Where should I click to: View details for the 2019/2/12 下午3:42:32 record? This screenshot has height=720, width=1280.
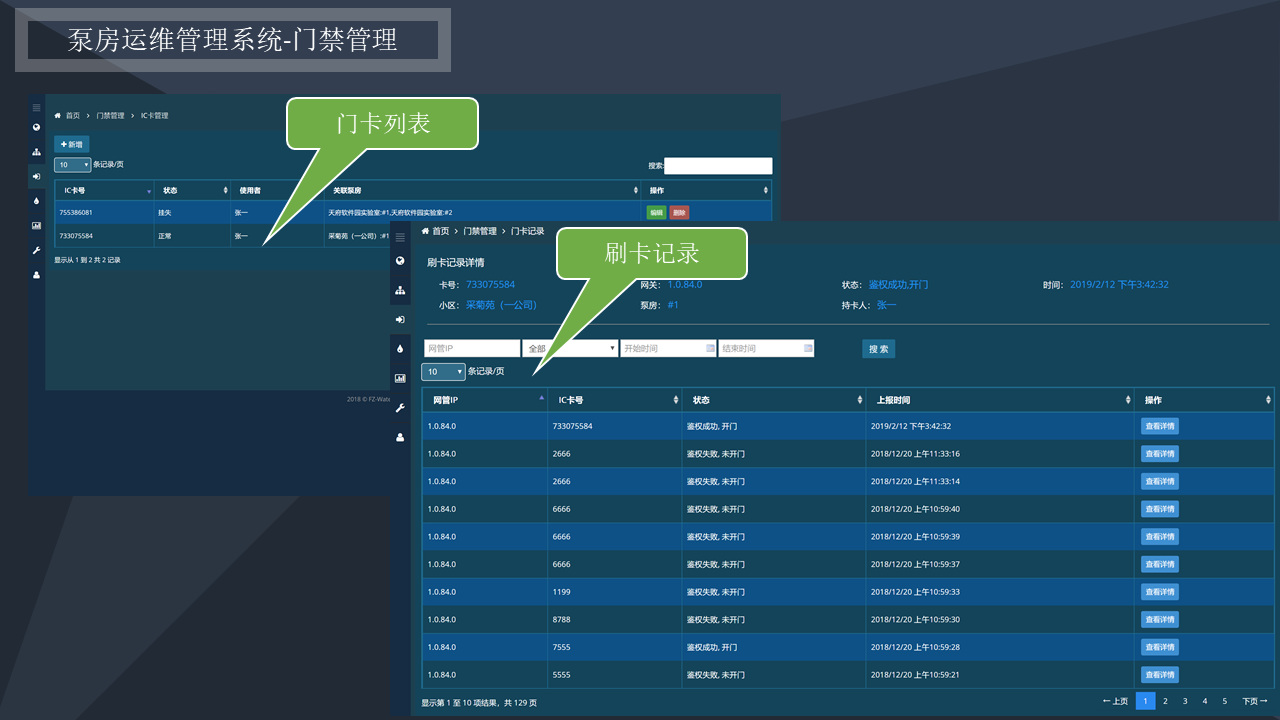click(1160, 426)
